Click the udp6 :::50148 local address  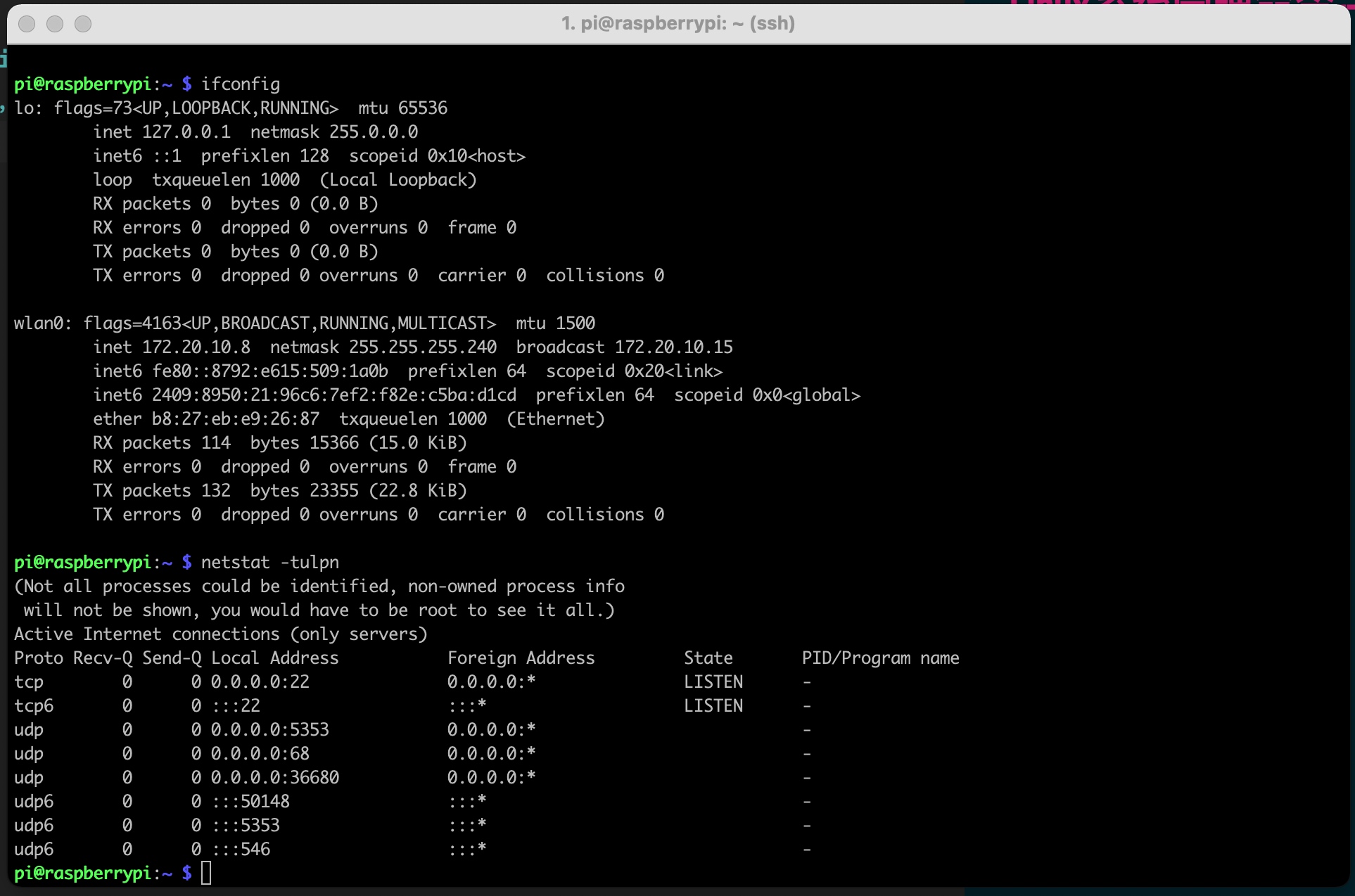click(x=250, y=802)
